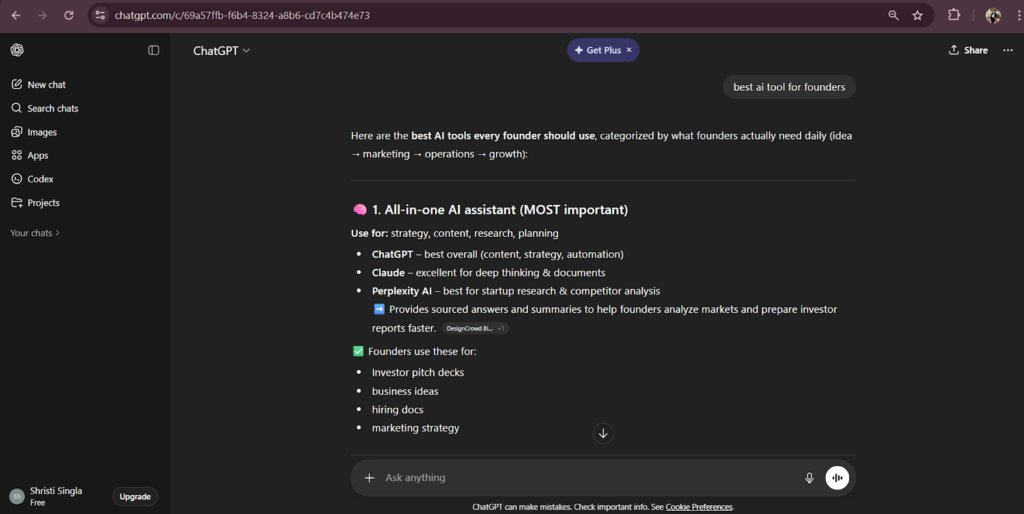Open the Cookie Preferences link
The image size is (1024, 514).
pyautogui.click(x=699, y=507)
